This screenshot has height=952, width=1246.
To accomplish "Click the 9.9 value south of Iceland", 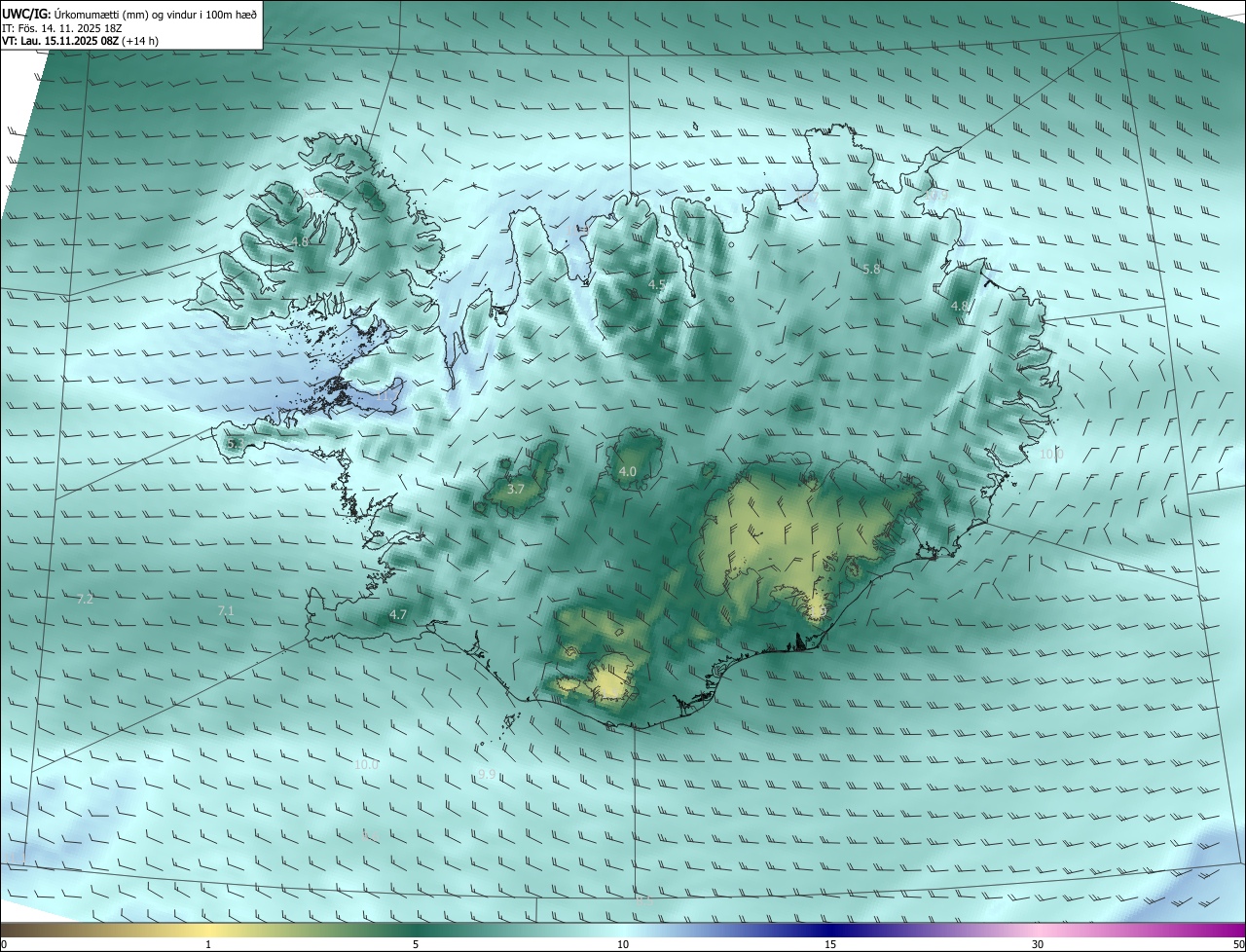I will (487, 774).
